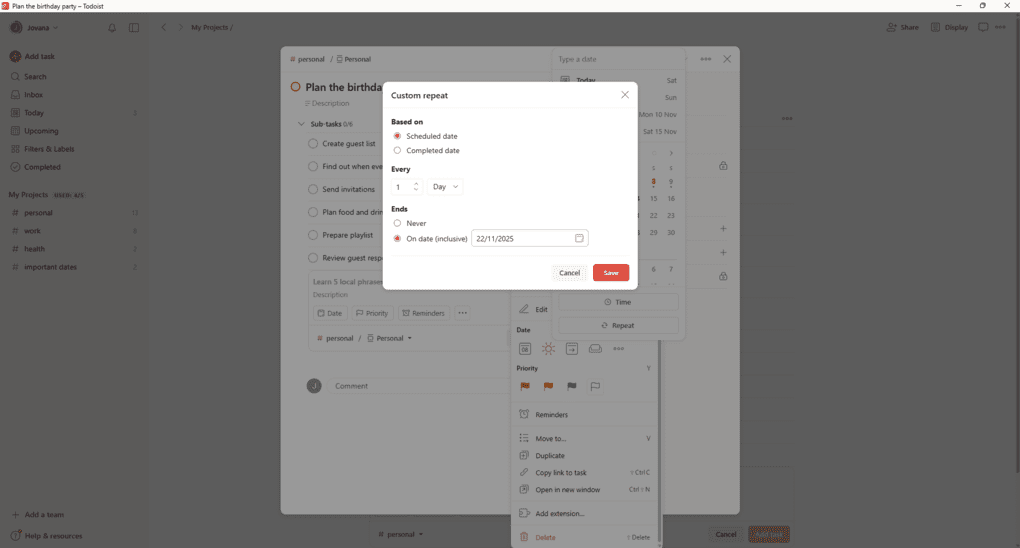The height and width of the screenshot is (548, 1020).
Task: Close the Custom repeat dialog
Action: click(624, 95)
